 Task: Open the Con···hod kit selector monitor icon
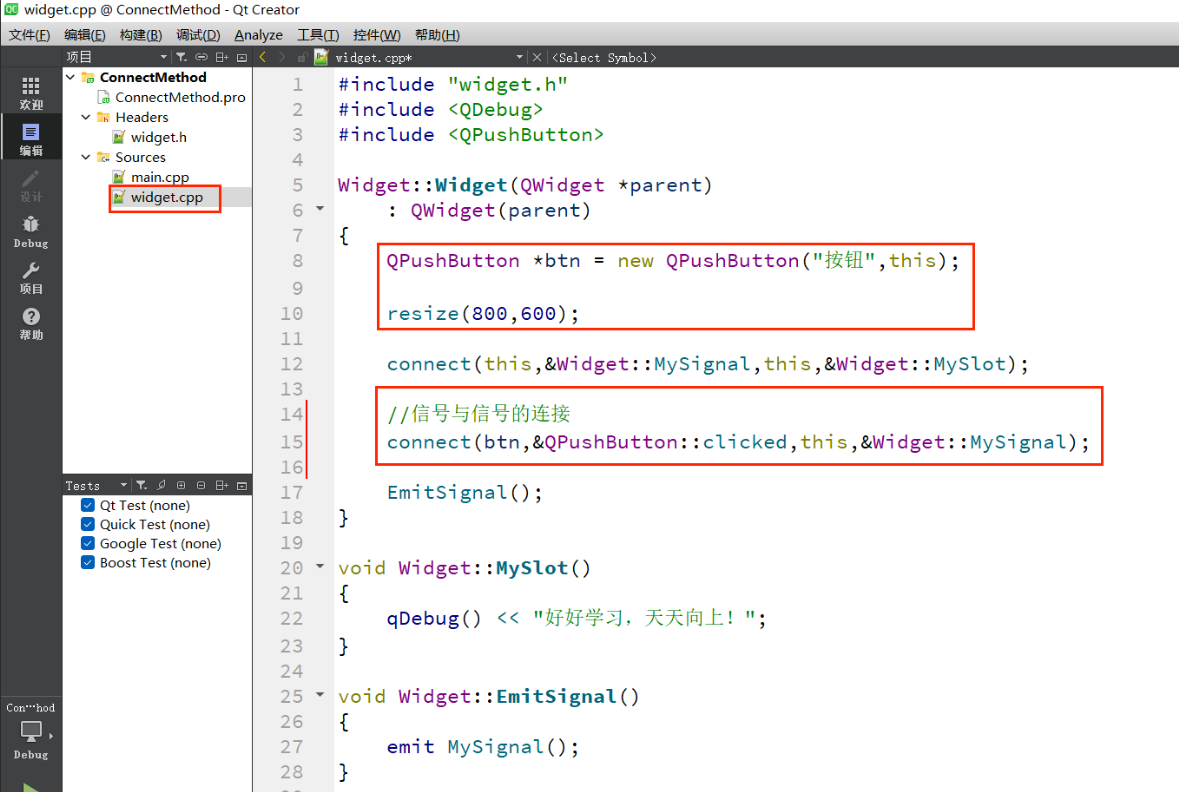tap(31, 731)
